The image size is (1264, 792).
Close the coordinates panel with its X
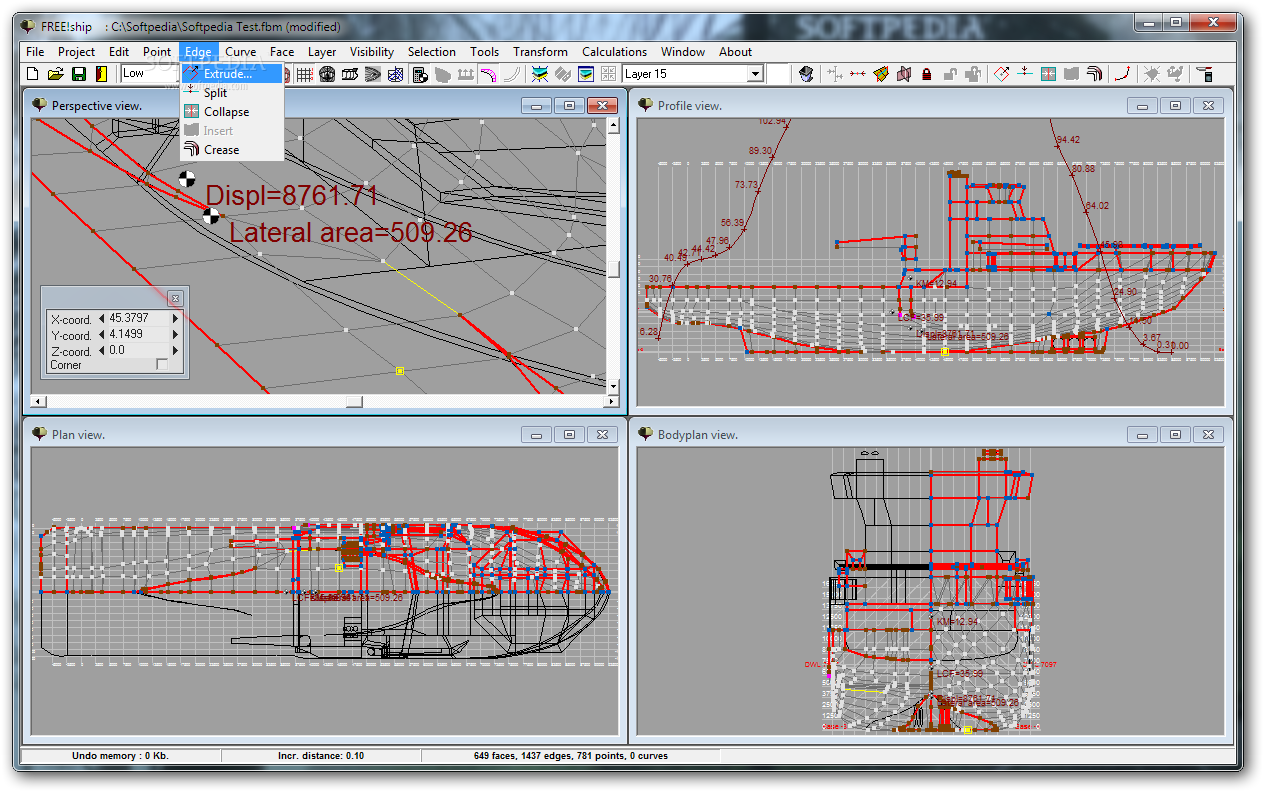(x=175, y=298)
